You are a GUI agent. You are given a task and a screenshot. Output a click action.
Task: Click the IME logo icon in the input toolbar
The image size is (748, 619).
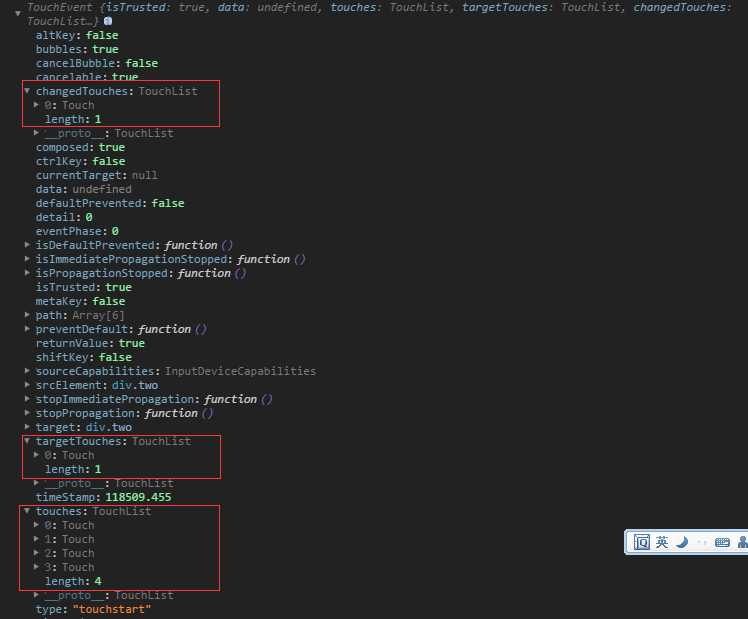pyautogui.click(x=642, y=542)
